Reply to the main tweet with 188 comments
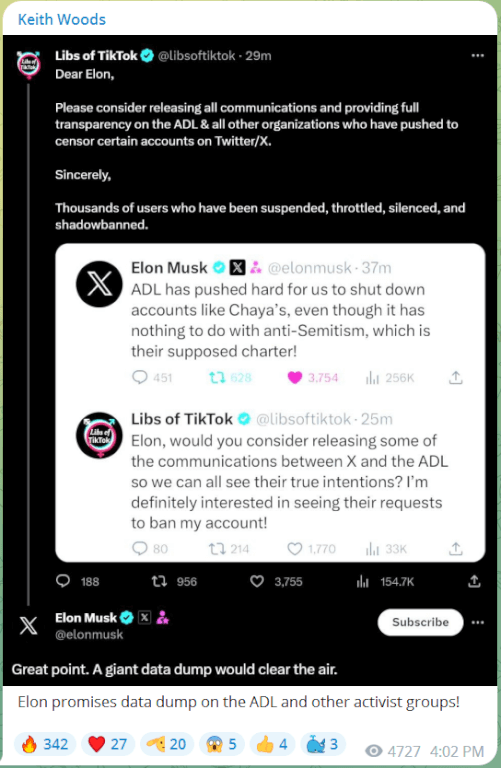 [x=63, y=581]
